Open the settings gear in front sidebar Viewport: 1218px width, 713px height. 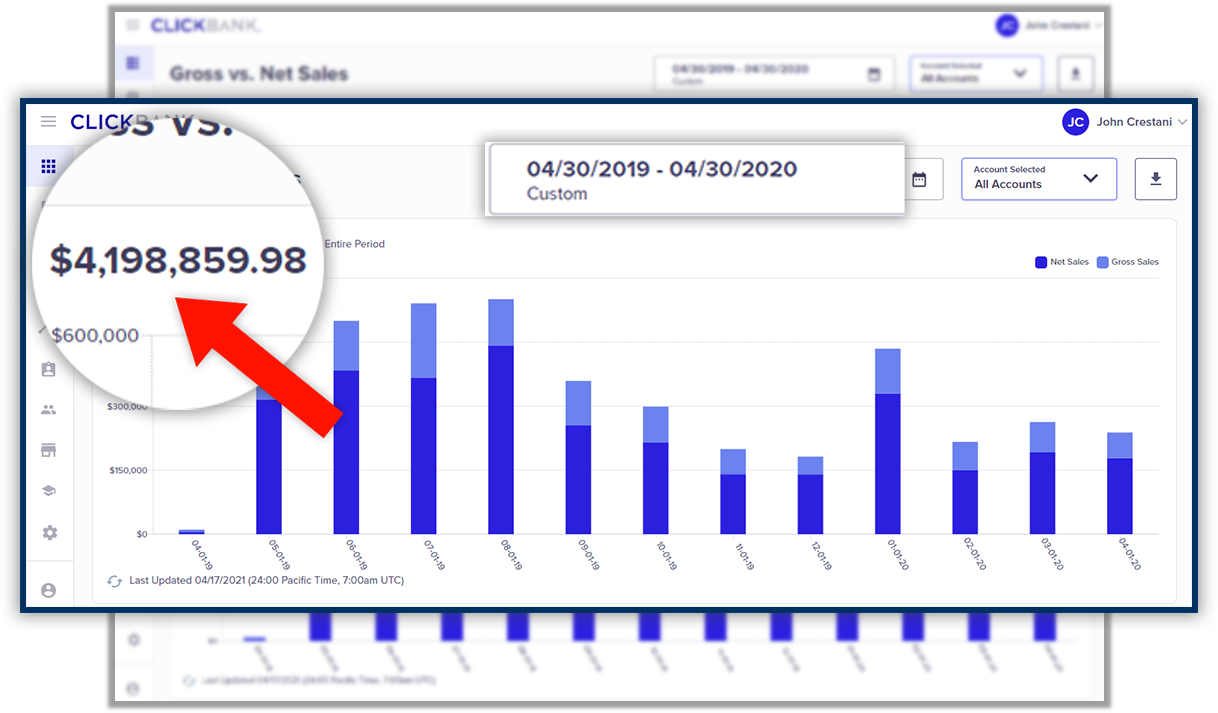coord(49,533)
